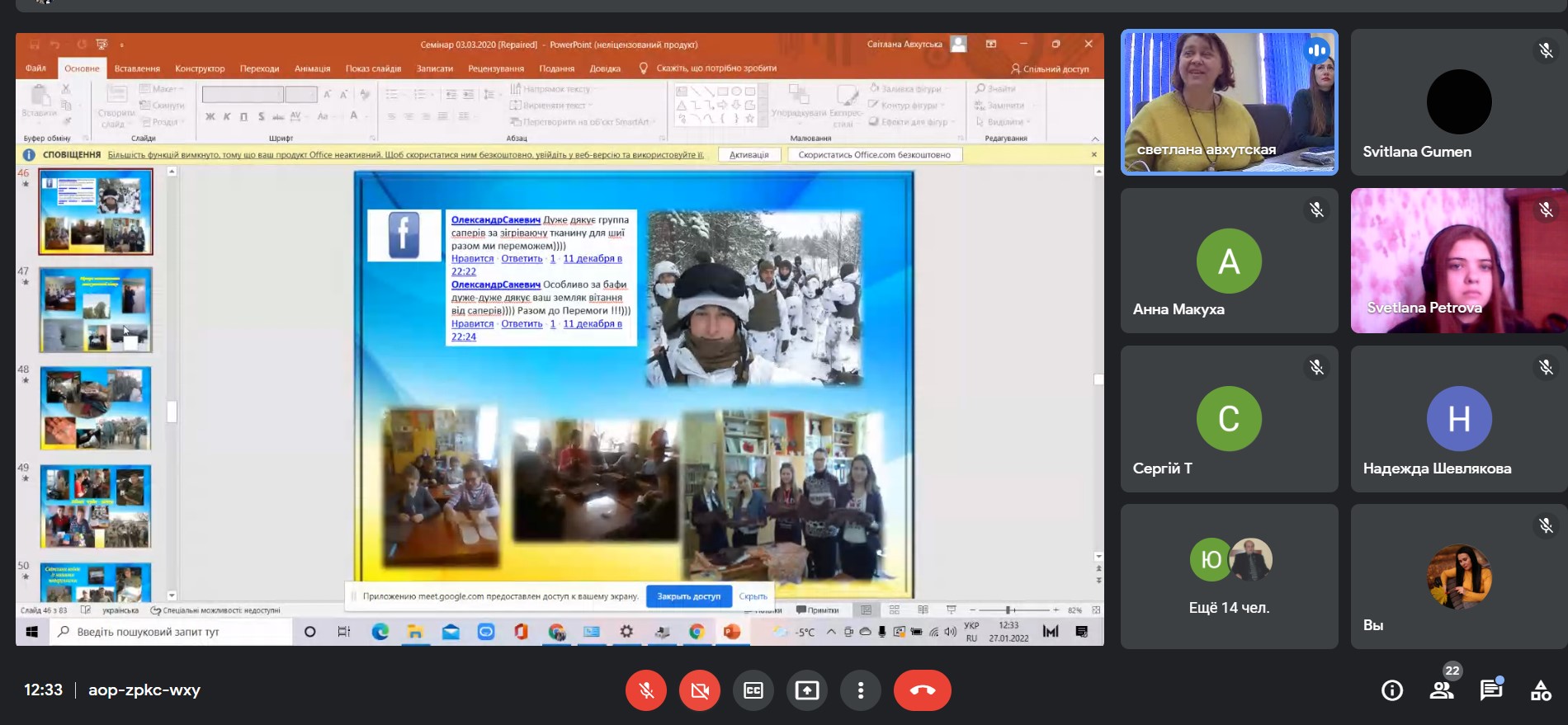
Task: Open the 'Ещё 14 чел.' participants tile
Action: [1229, 577]
